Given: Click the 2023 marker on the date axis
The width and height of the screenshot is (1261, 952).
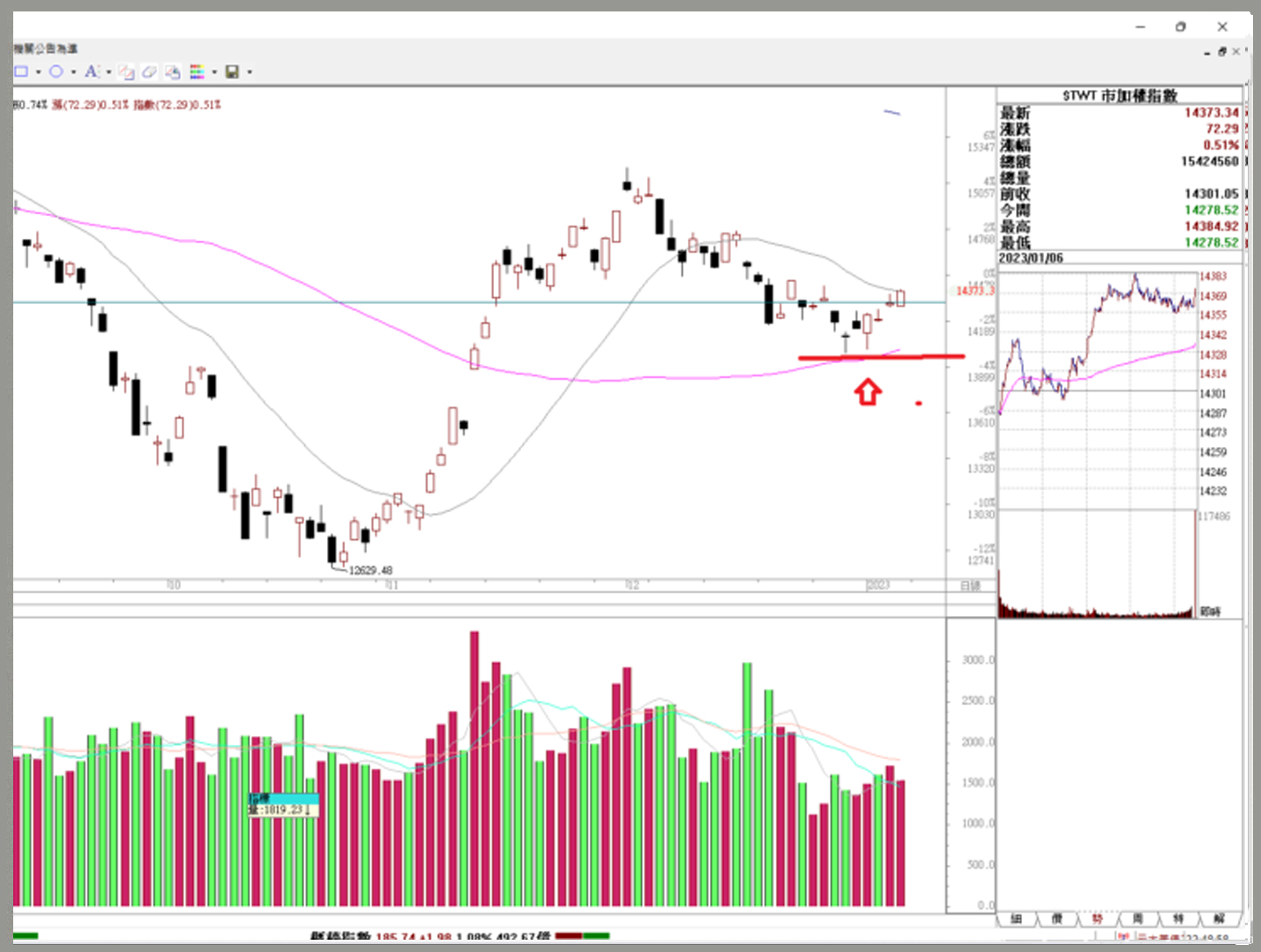Looking at the screenshot, I should click(x=878, y=585).
